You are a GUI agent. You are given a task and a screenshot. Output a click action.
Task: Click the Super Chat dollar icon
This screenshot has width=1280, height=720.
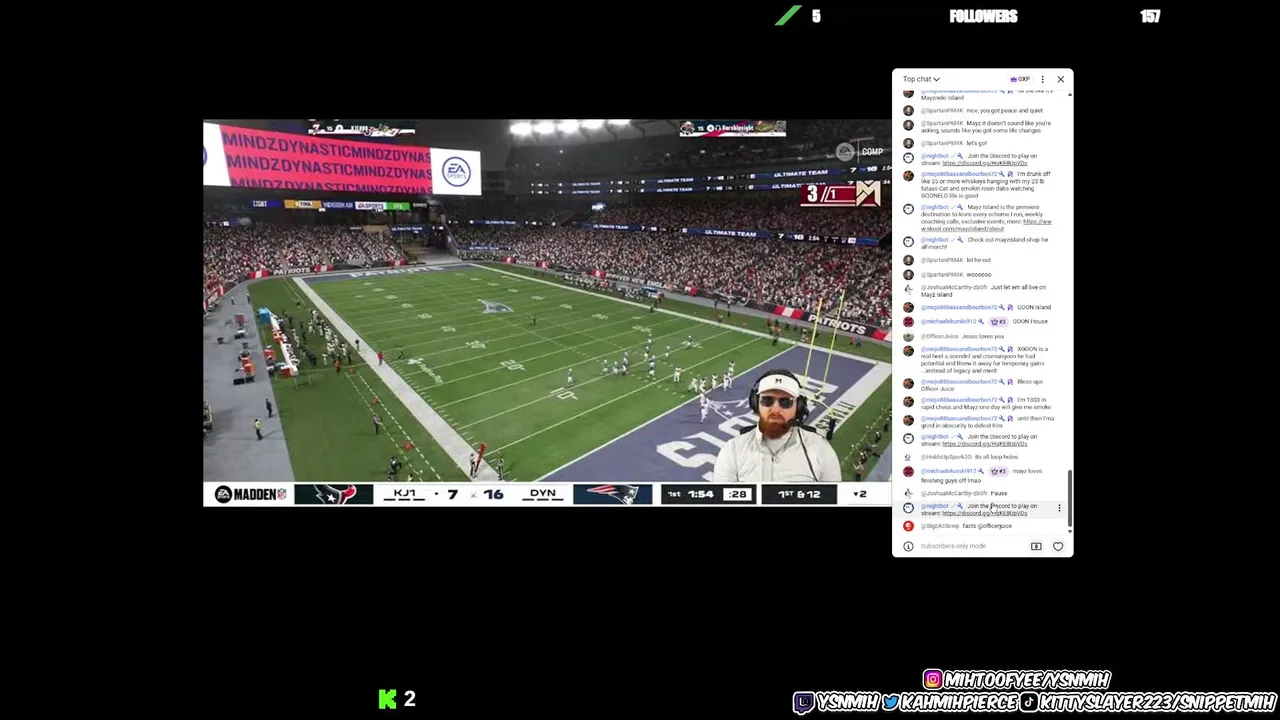tap(1036, 546)
